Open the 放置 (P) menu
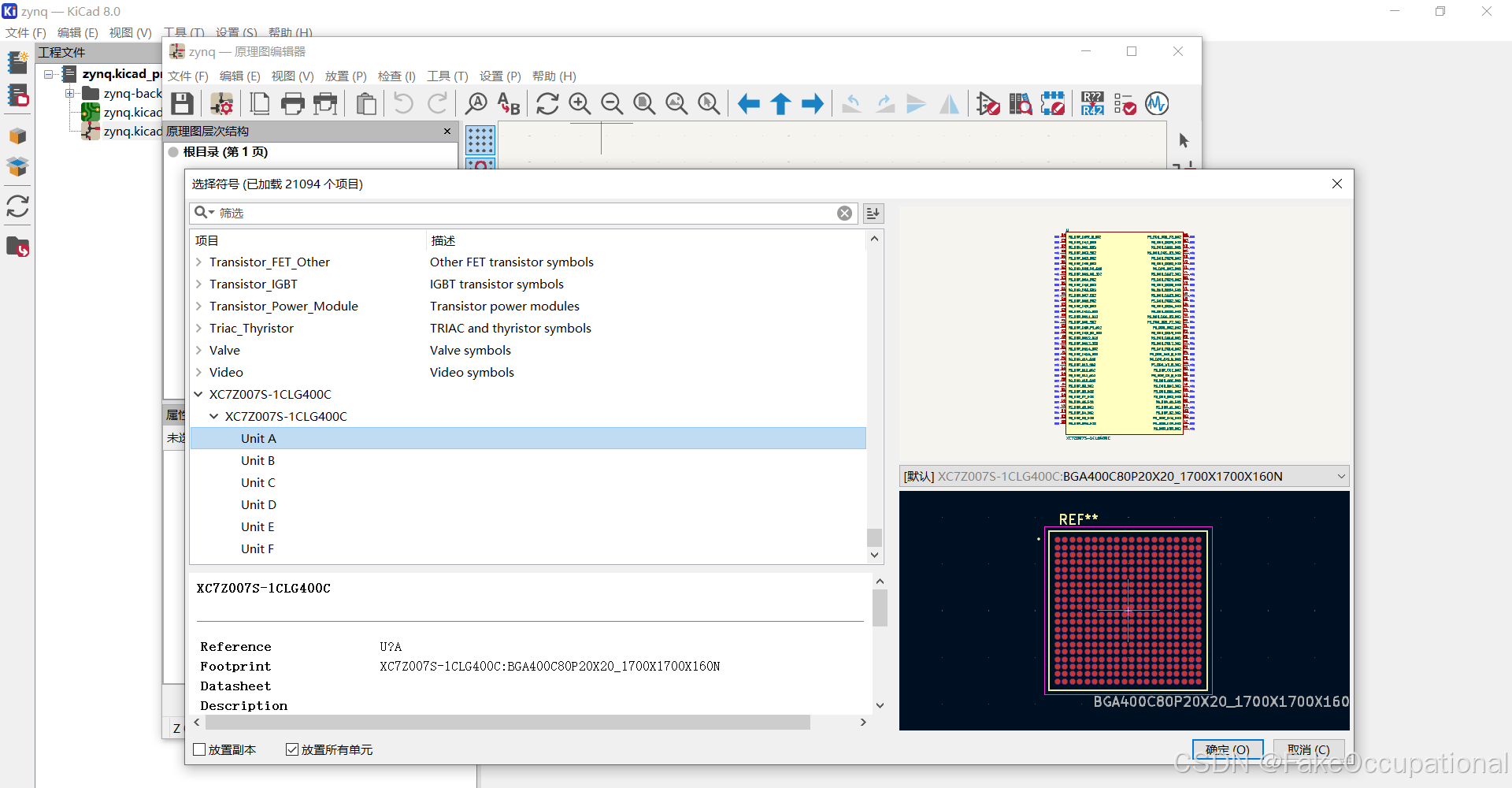This screenshot has width=1512, height=788. (346, 76)
